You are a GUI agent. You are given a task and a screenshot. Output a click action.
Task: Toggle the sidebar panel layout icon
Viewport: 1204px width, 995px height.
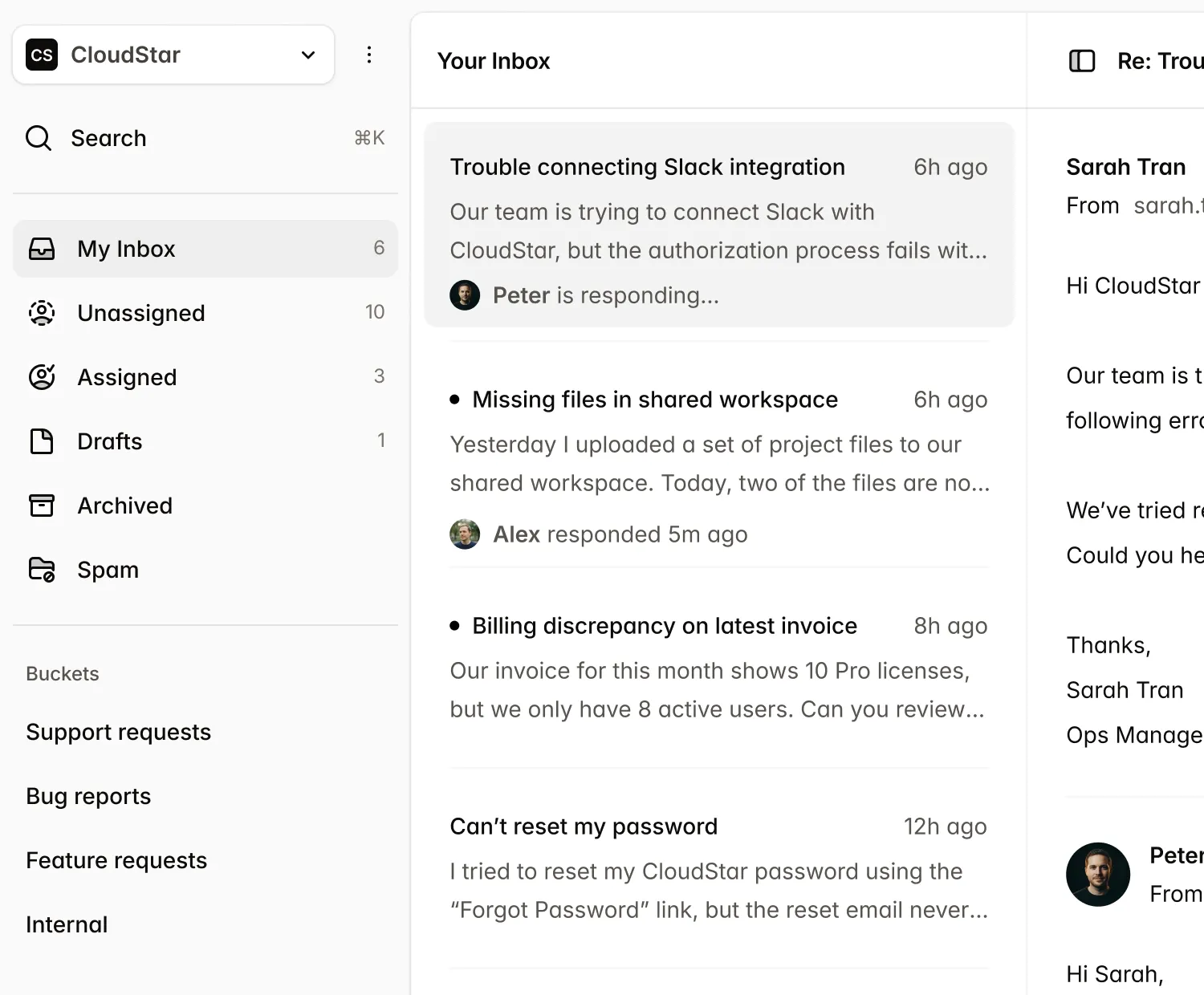tap(1082, 61)
